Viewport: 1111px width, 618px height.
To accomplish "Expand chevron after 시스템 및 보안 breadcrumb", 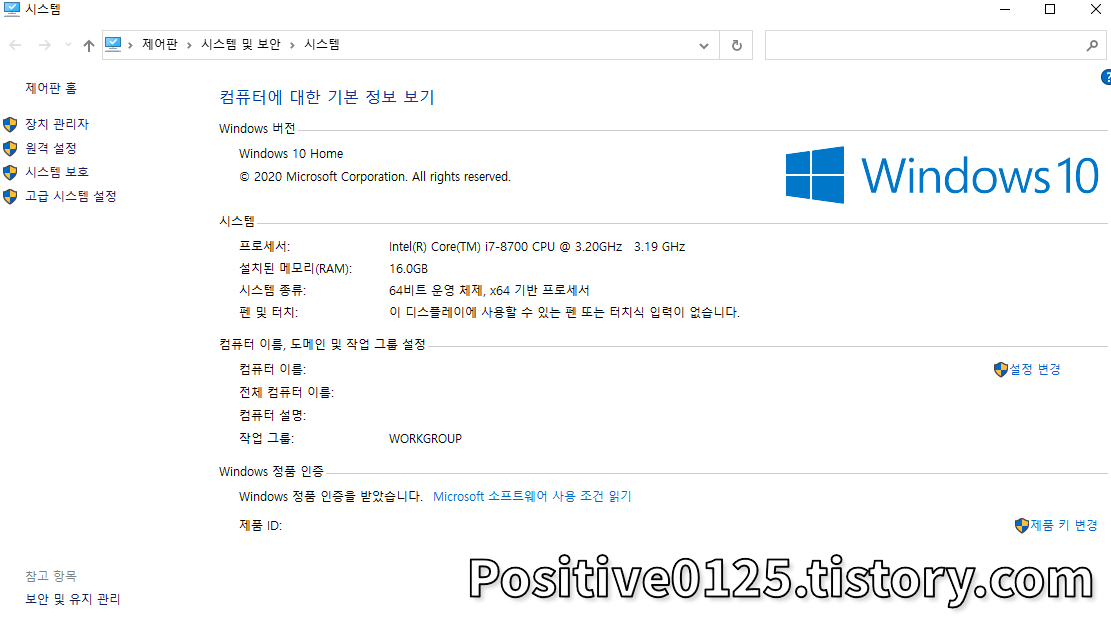I will tap(292, 45).
